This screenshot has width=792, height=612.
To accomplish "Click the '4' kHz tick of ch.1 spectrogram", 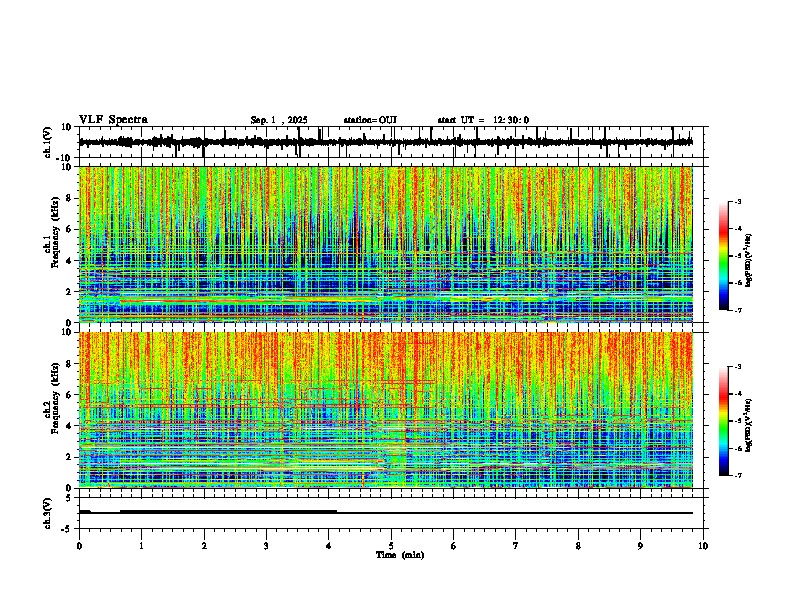I will tap(70, 261).
